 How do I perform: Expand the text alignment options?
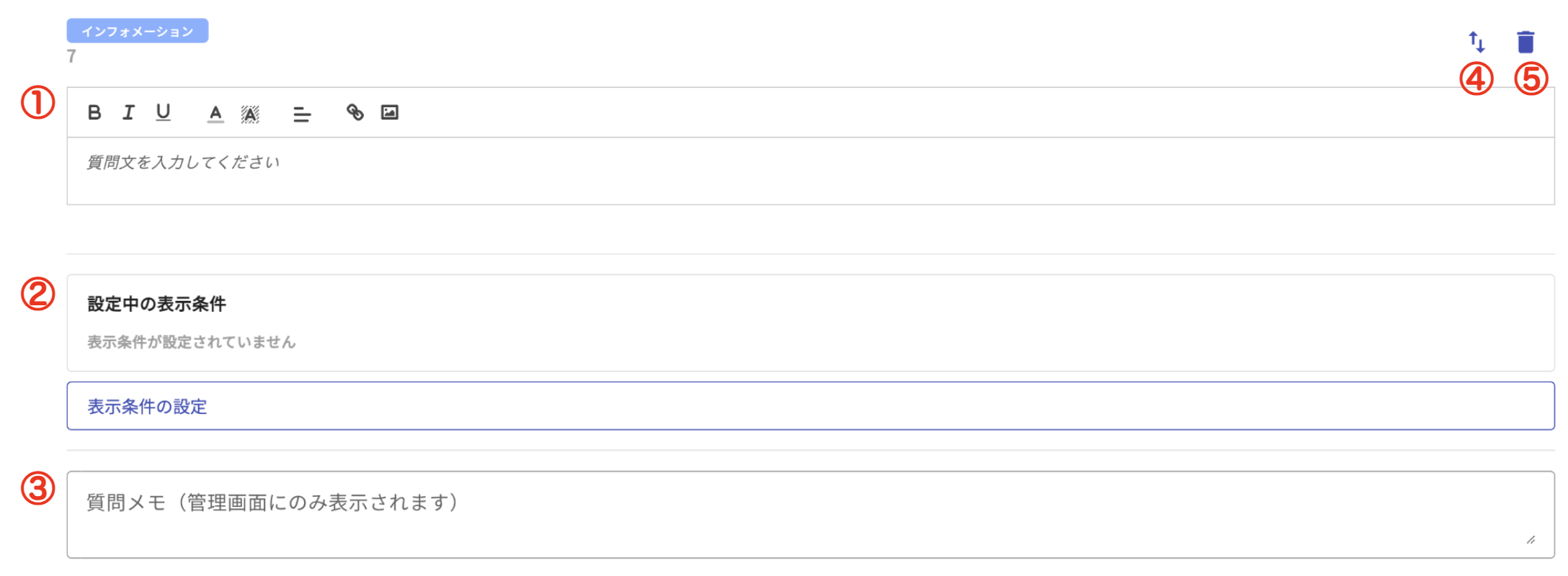302,114
